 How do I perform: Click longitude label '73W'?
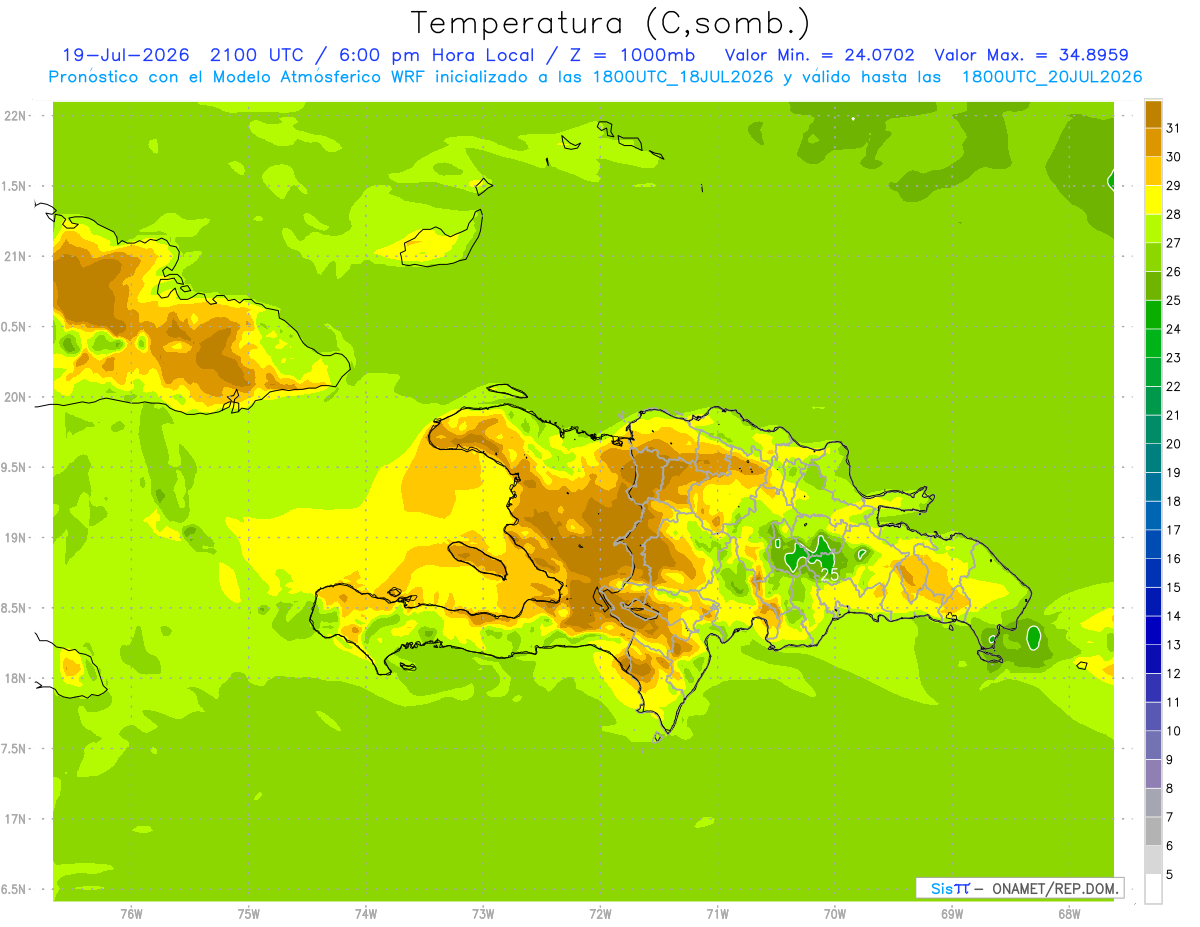tap(483, 913)
